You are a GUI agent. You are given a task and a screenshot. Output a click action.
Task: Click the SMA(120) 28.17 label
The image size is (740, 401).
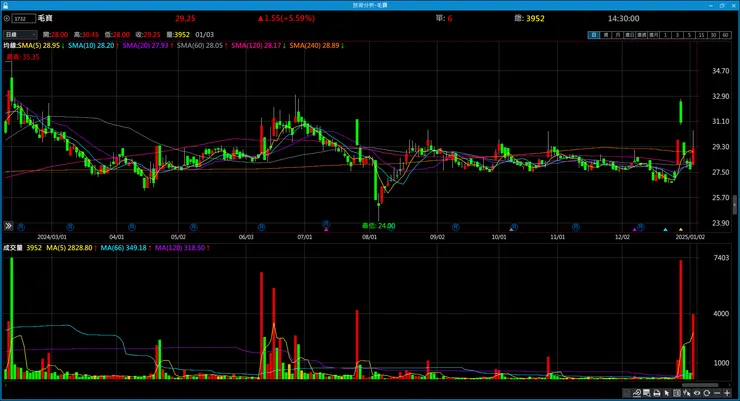258,46
